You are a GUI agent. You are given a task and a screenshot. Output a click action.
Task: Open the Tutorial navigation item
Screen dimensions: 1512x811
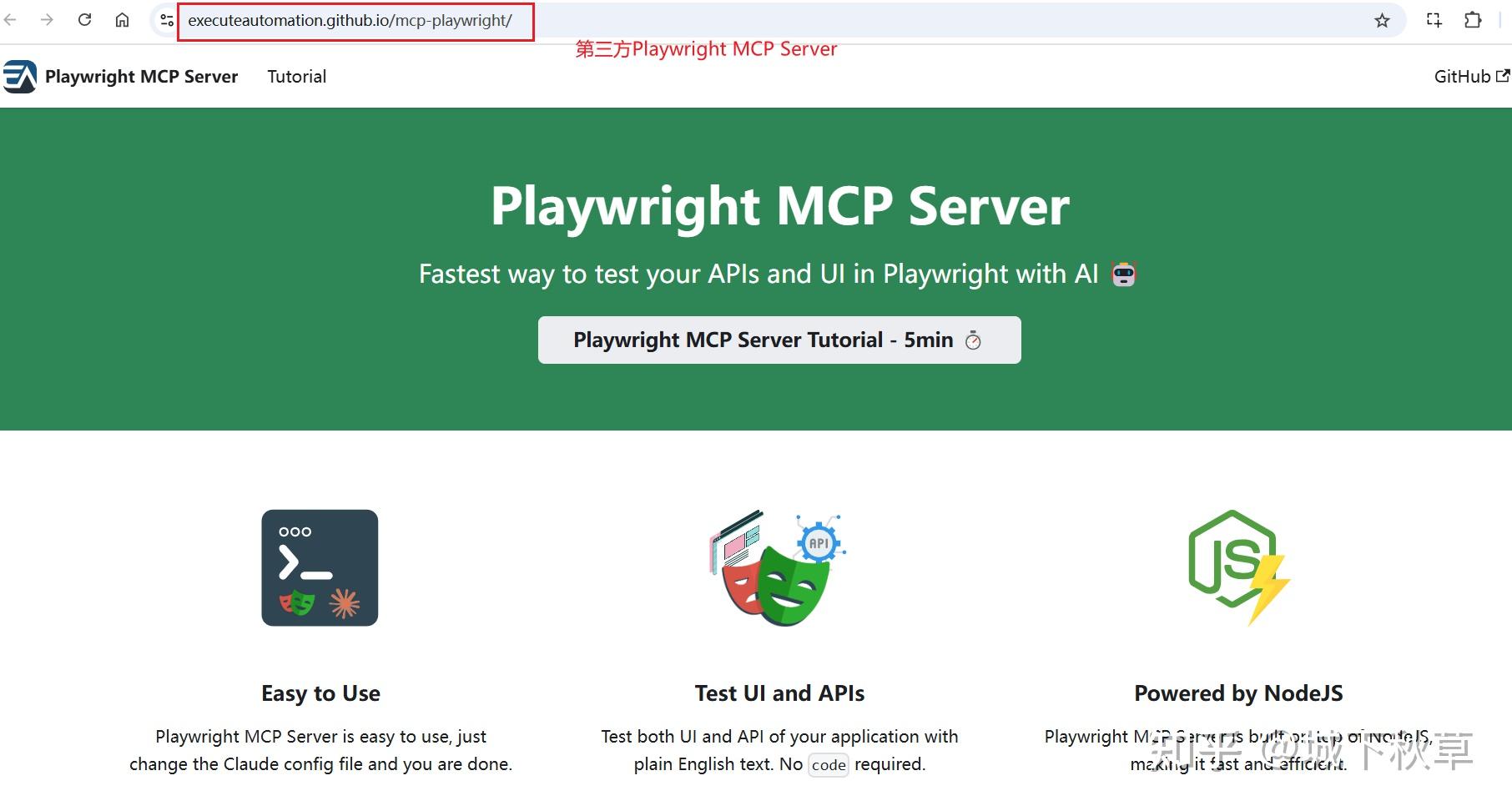[x=296, y=76]
